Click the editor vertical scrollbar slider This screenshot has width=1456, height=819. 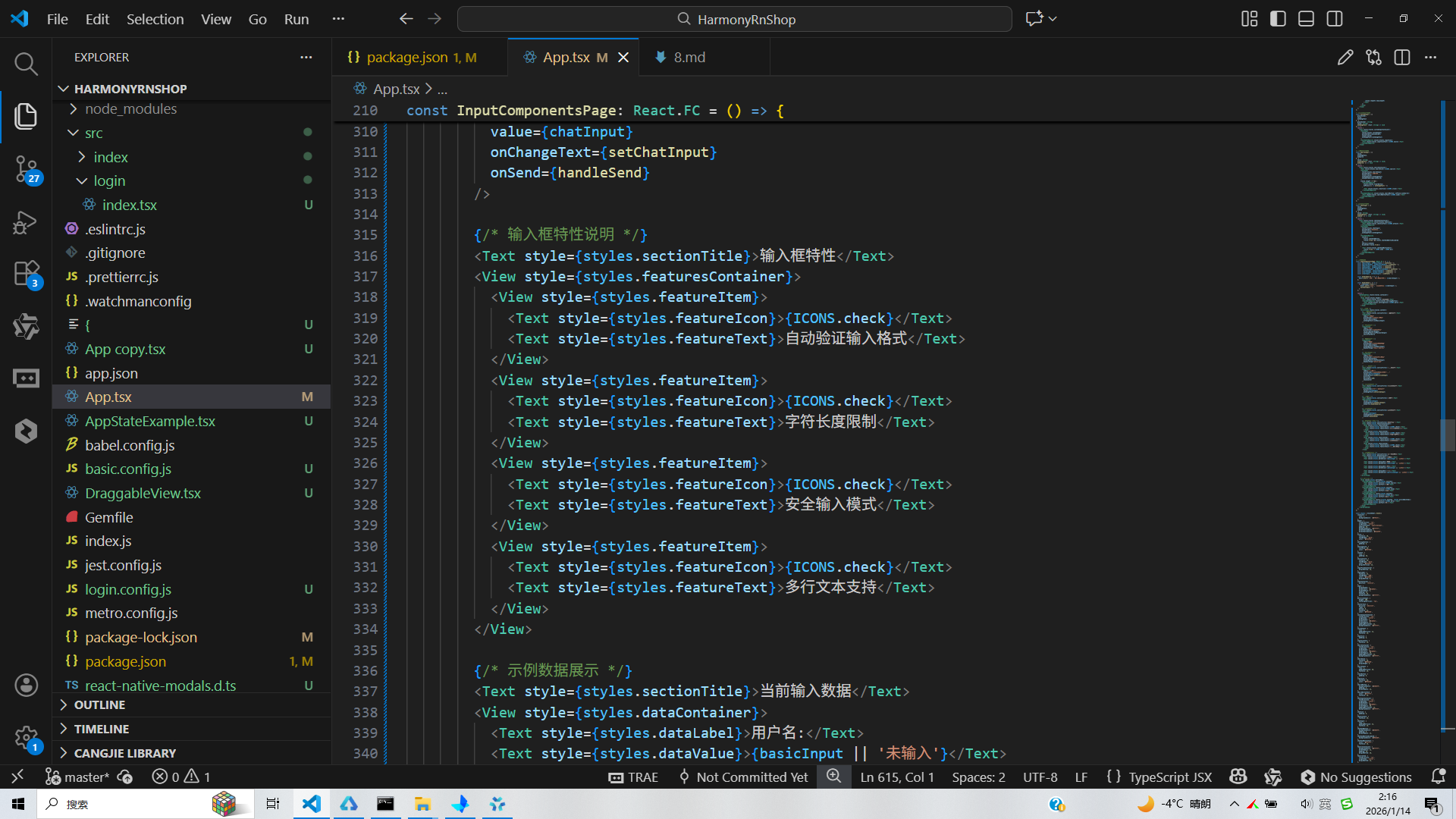point(1448,435)
